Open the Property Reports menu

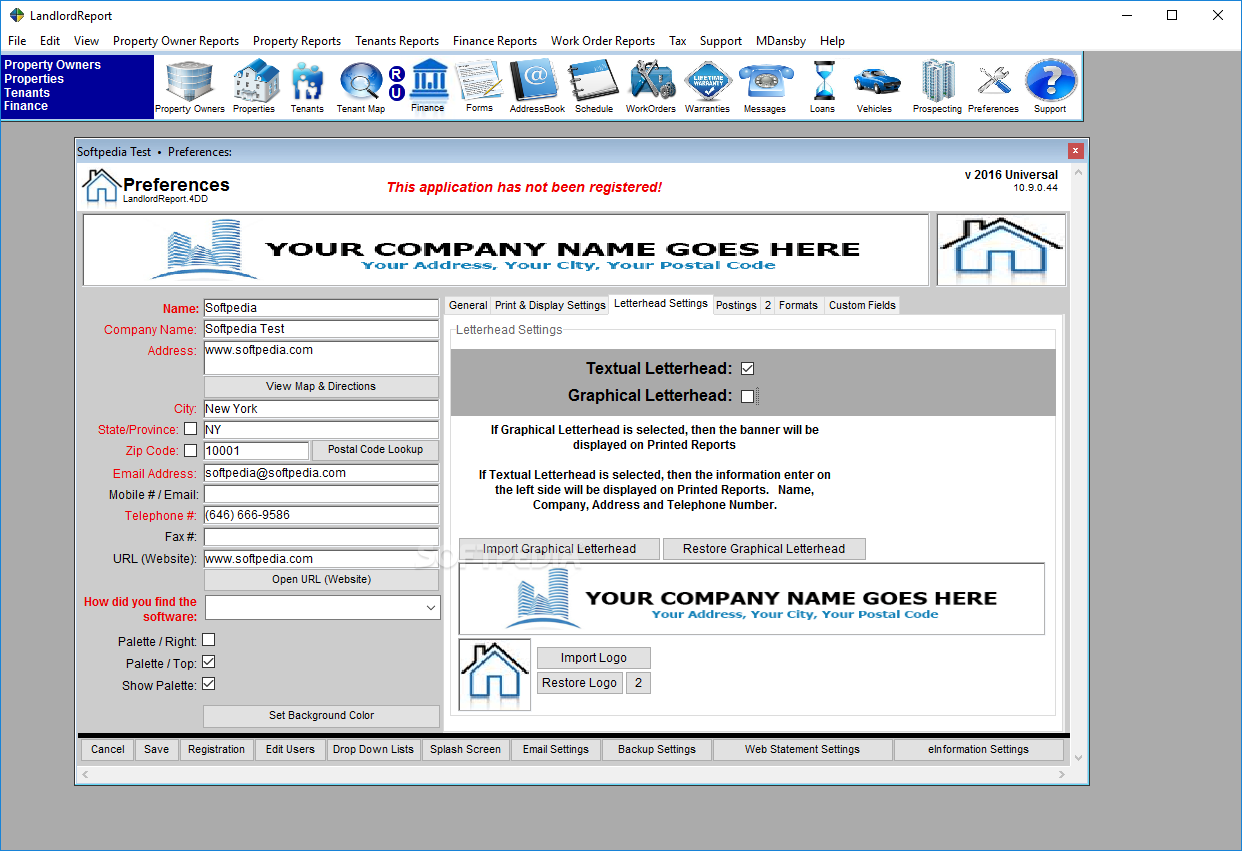click(297, 41)
